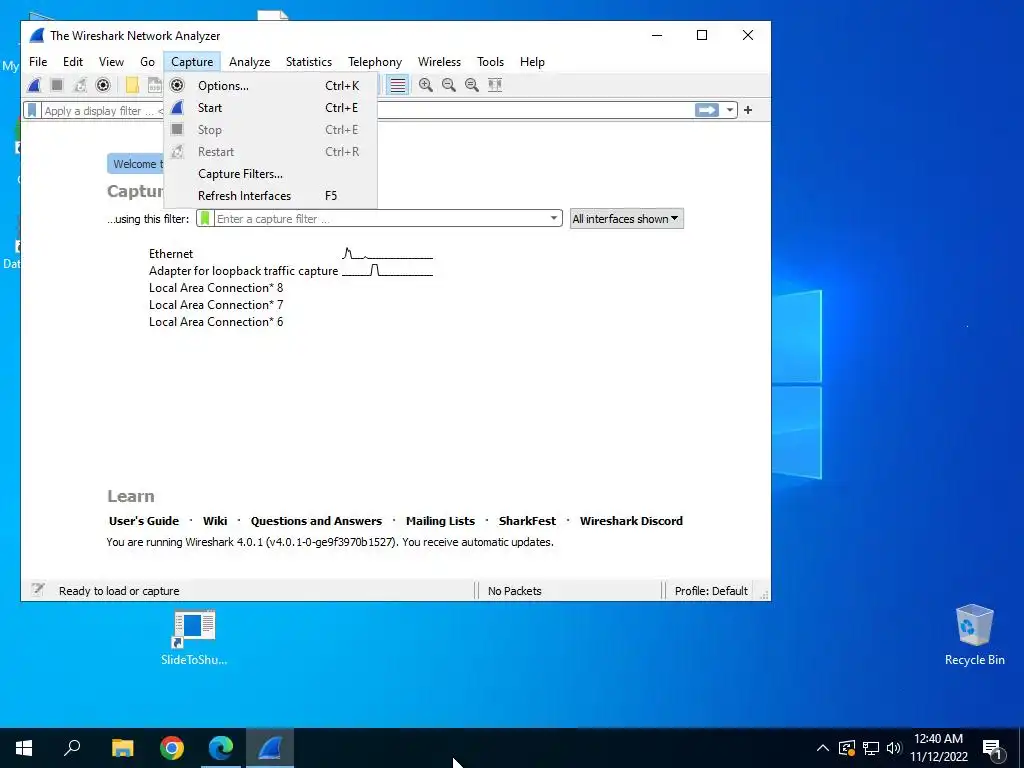Viewport: 1024px width, 768px height.
Task: Open File Explorer from the taskbar
Action: coord(122,748)
